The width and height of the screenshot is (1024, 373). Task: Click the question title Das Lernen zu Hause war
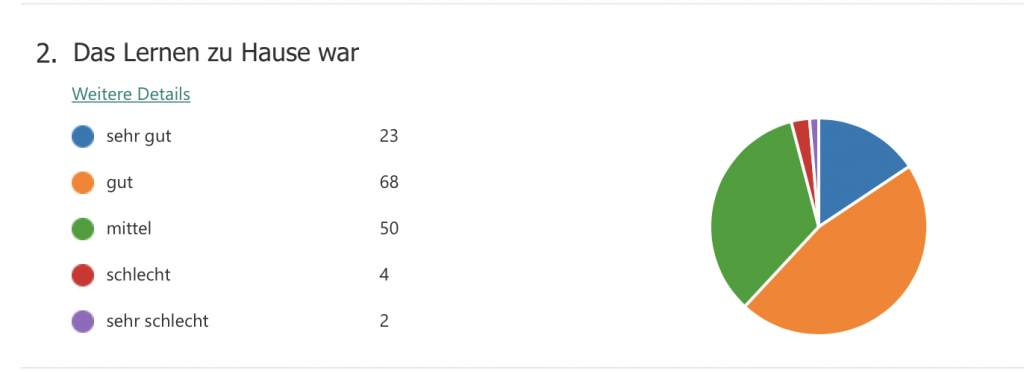pyautogui.click(x=216, y=54)
